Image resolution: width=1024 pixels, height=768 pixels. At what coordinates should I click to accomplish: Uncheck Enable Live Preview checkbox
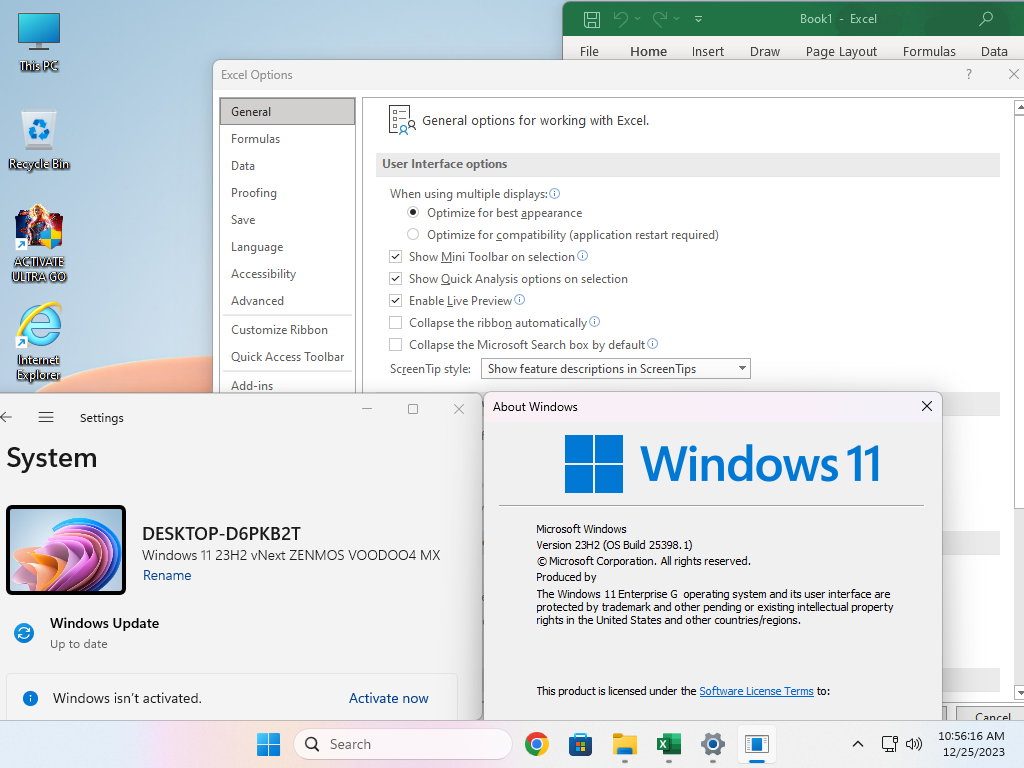coord(395,300)
